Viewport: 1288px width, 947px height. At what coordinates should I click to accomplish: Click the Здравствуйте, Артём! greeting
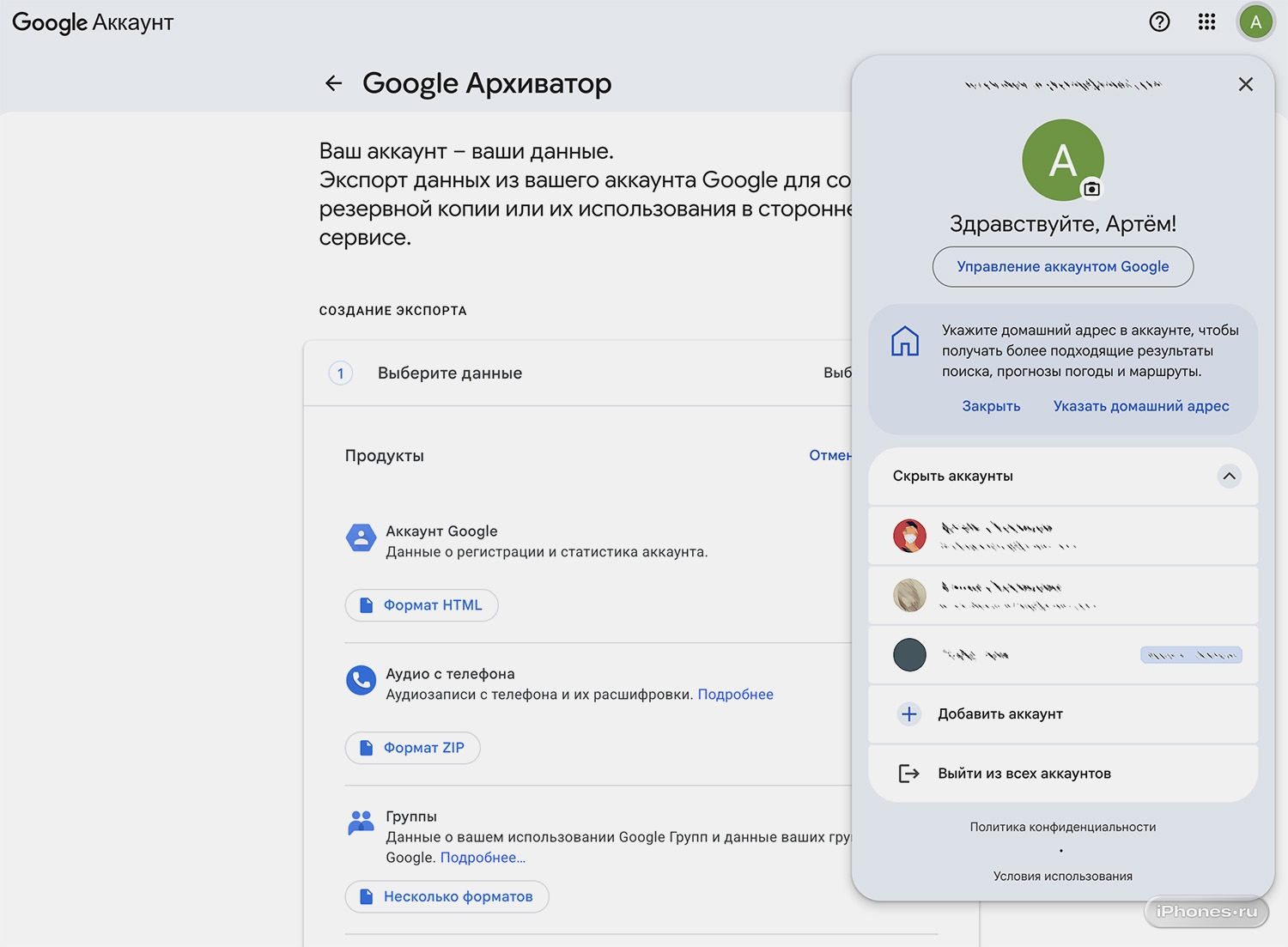coord(1063,224)
